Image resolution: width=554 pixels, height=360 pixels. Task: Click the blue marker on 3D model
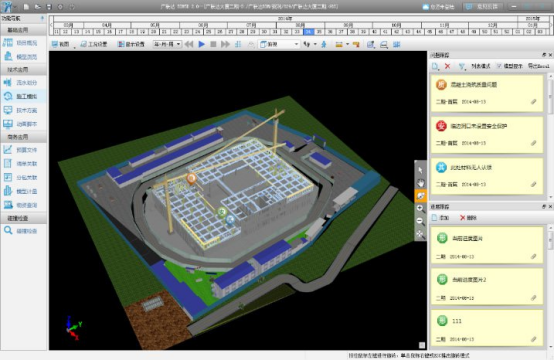(x=230, y=220)
